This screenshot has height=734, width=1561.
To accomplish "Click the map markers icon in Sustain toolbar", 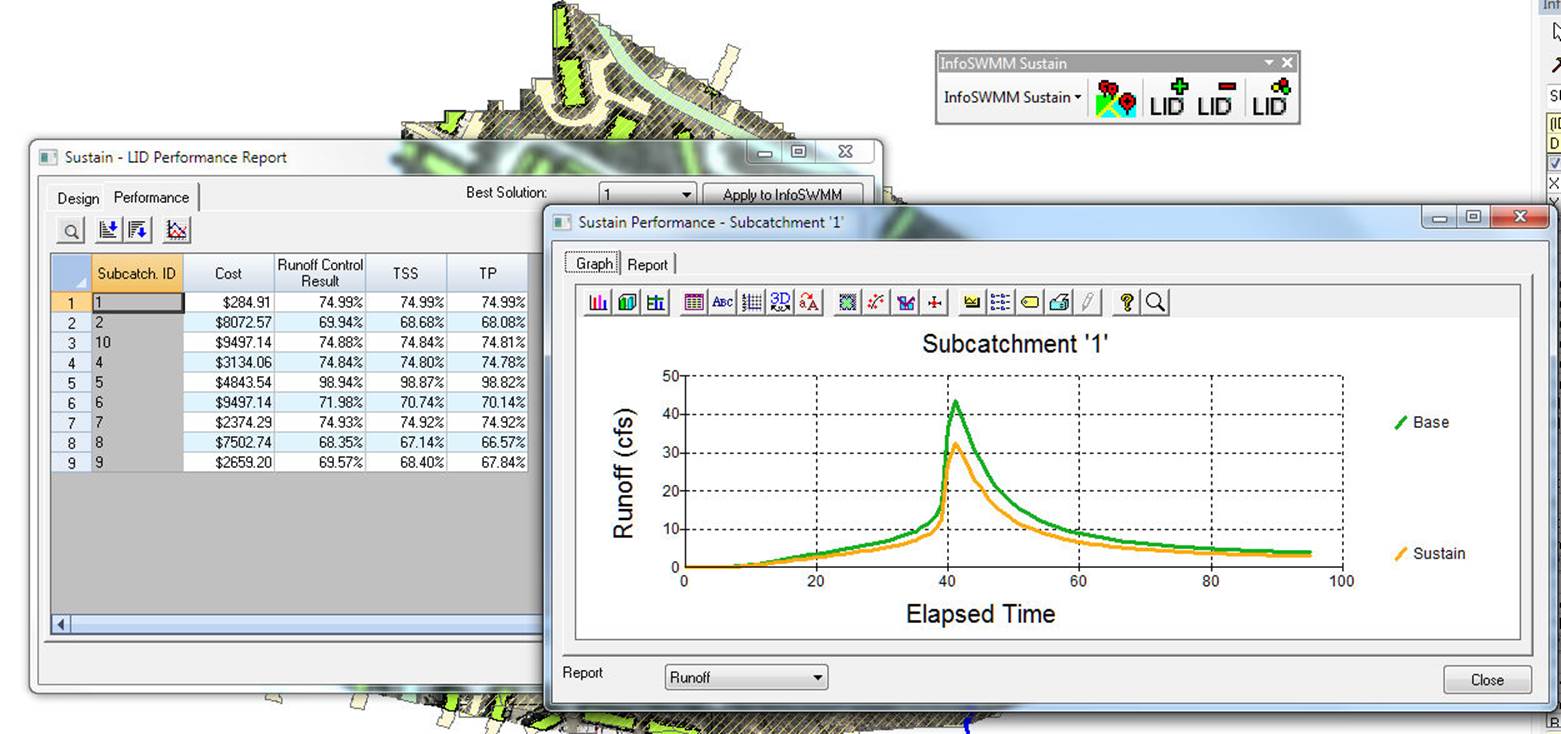I will tap(1116, 98).
